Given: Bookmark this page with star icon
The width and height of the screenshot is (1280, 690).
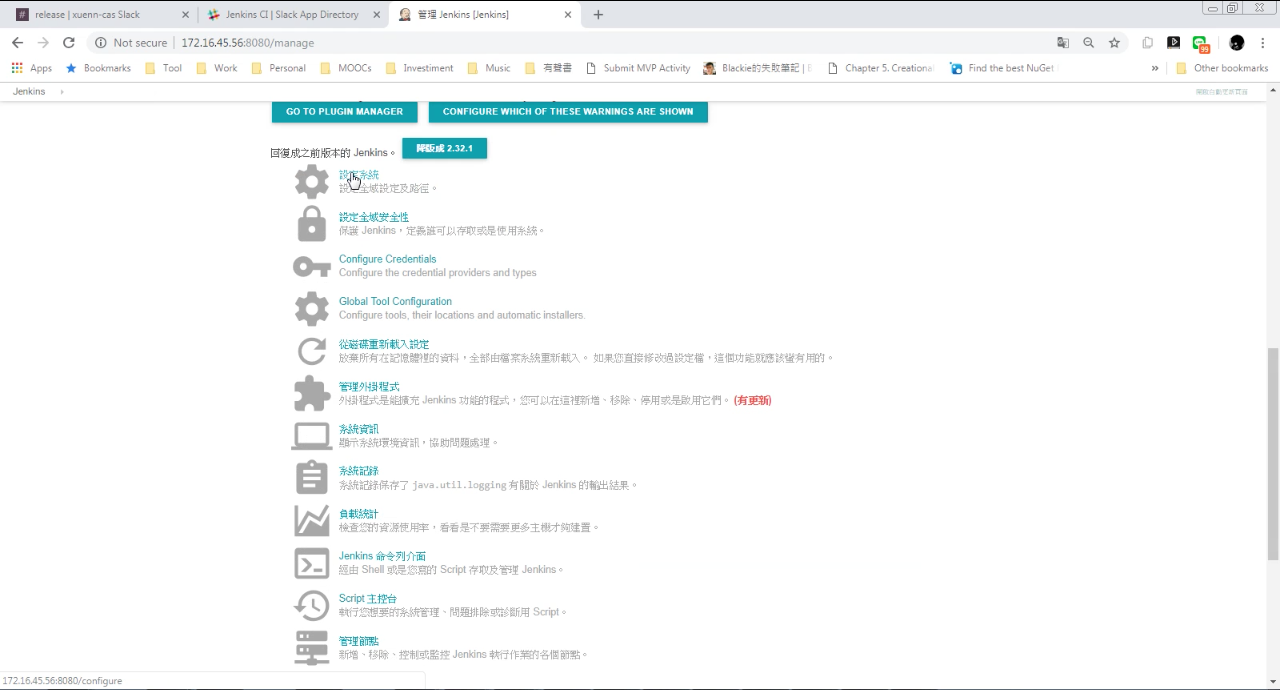Looking at the screenshot, I should [1114, 43].
